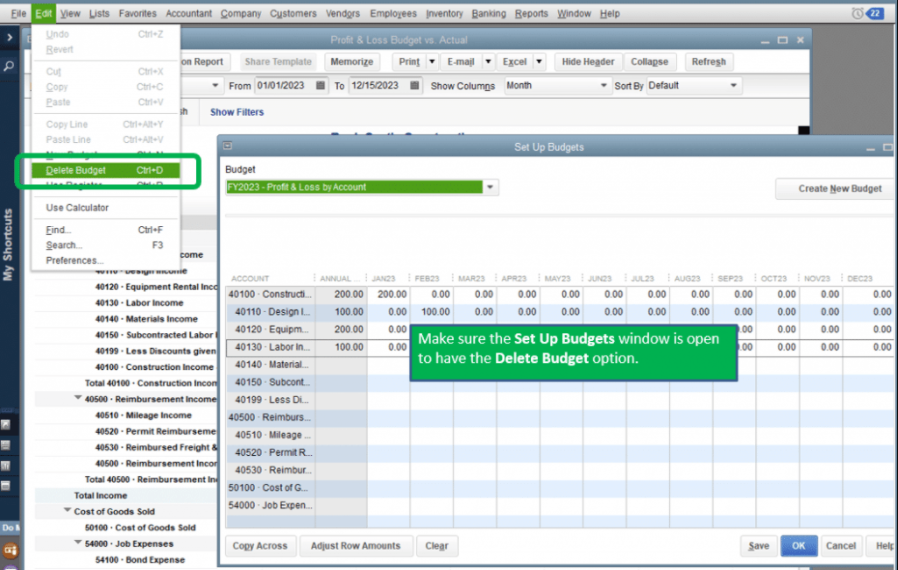
Task: Click the Print button
Action: click(x=409, y=62)
